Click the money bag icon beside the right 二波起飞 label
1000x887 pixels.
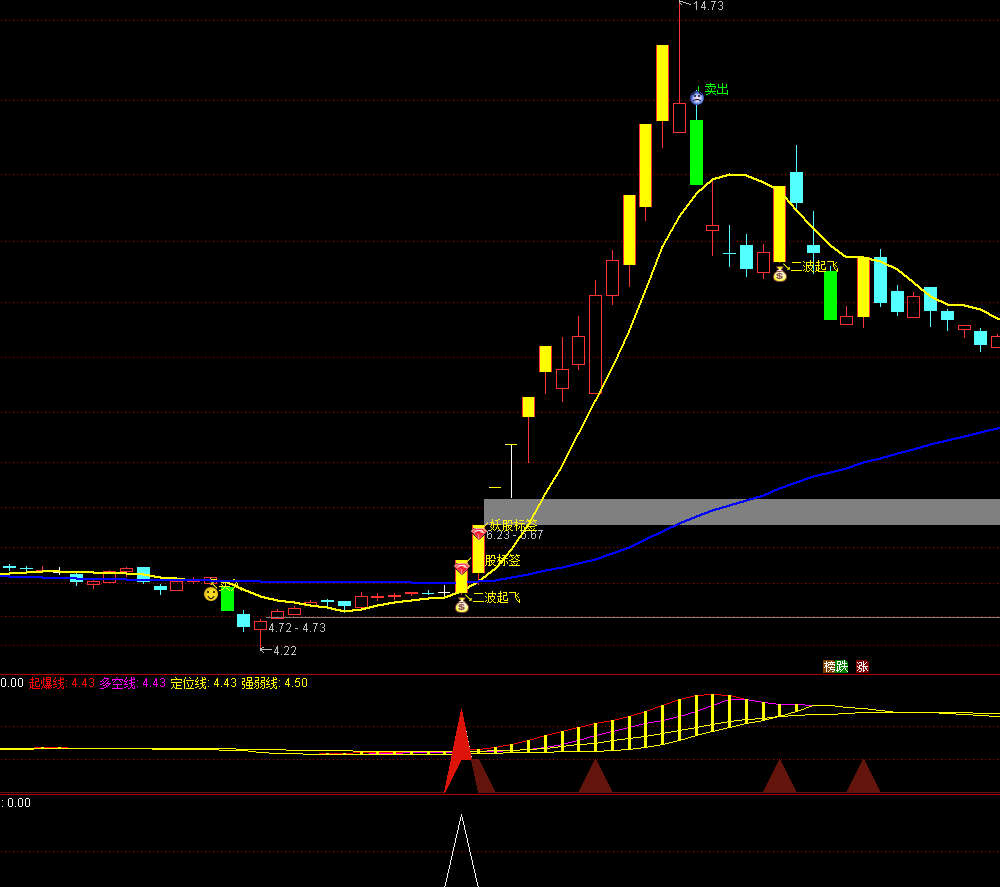pyautogui.click(x=780, y=273)
